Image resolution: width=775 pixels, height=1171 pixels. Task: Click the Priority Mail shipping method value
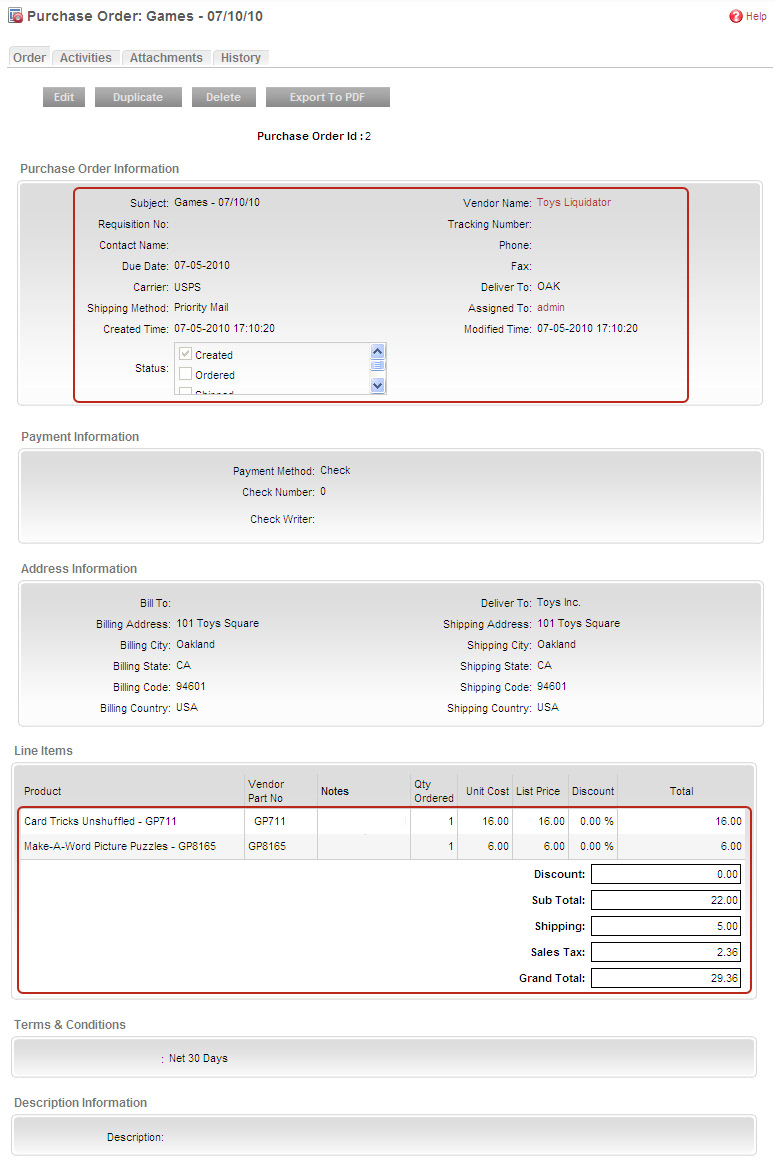pos(201,308)
